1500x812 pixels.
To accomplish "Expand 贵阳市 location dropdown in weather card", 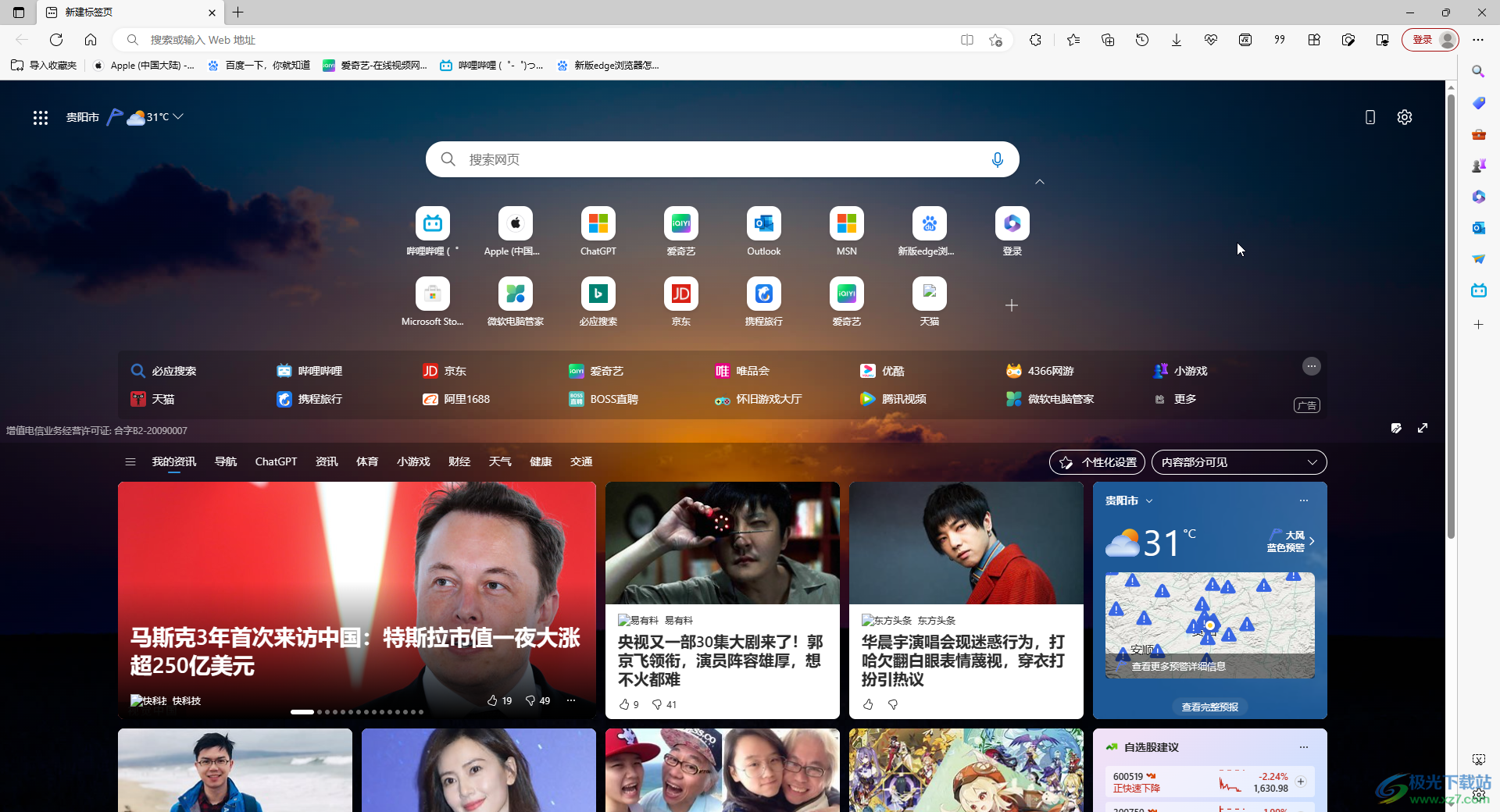I will (x=1149, y=501).
